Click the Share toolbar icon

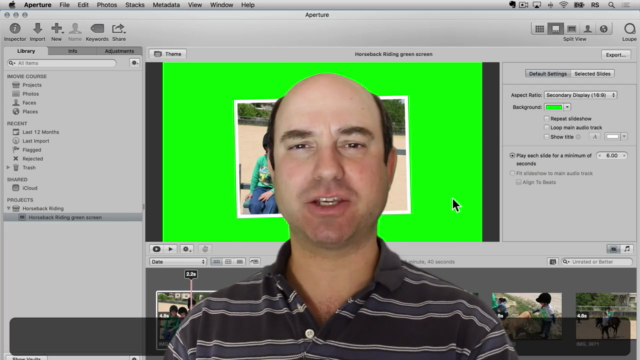(x=119, y=29)
